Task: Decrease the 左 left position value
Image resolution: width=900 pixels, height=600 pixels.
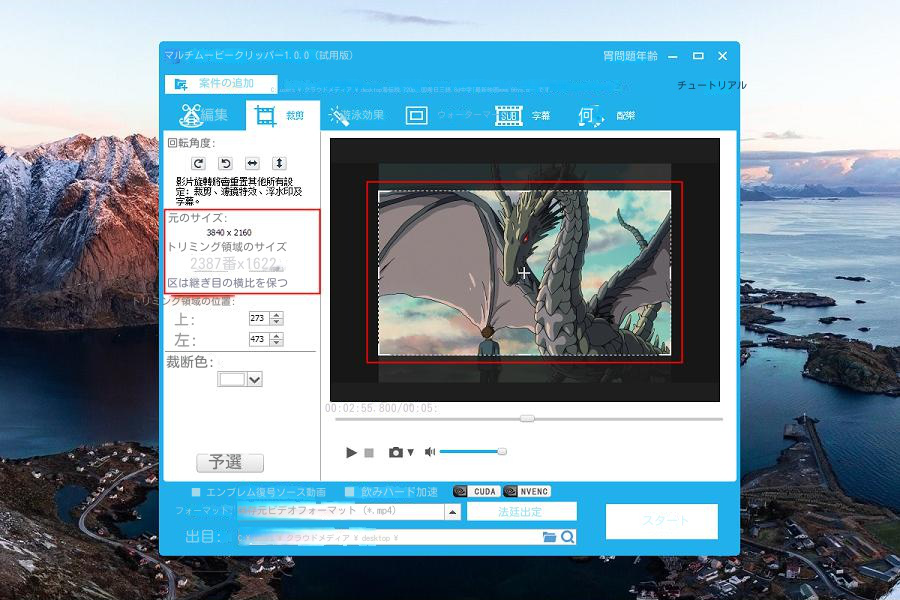Action: [277, 343]
